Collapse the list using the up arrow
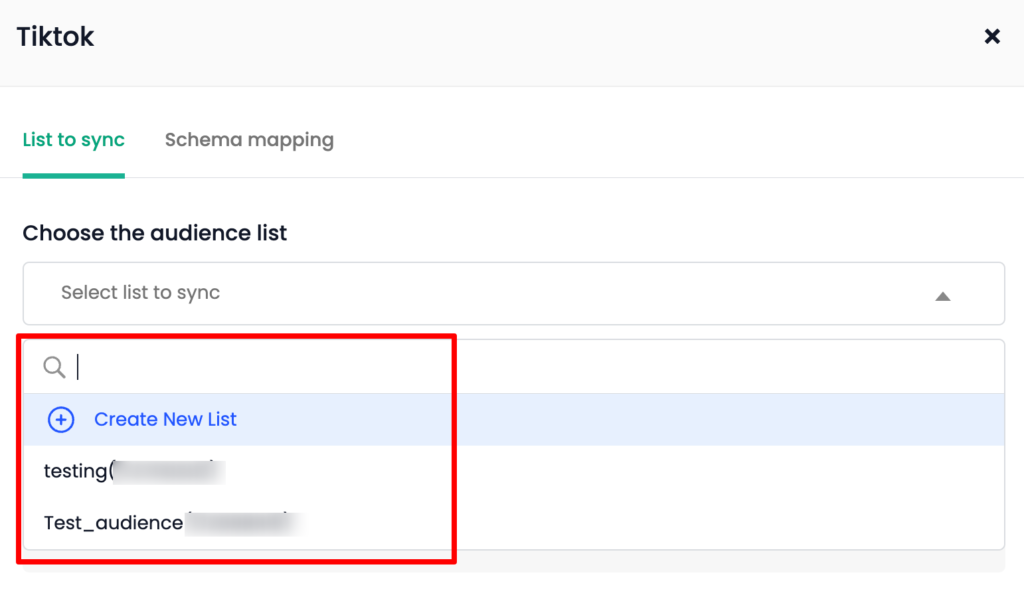The image size is (1024, 607). (942, 296)
